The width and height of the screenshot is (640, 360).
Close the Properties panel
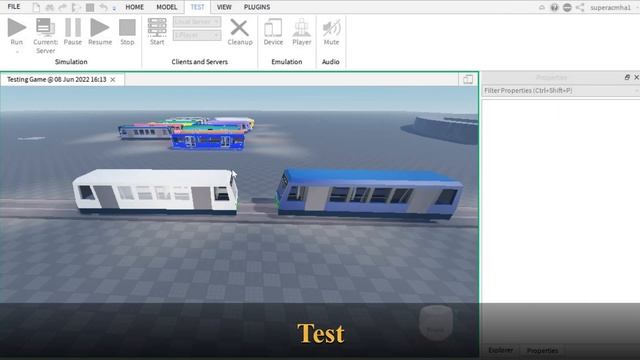point(636,77)
